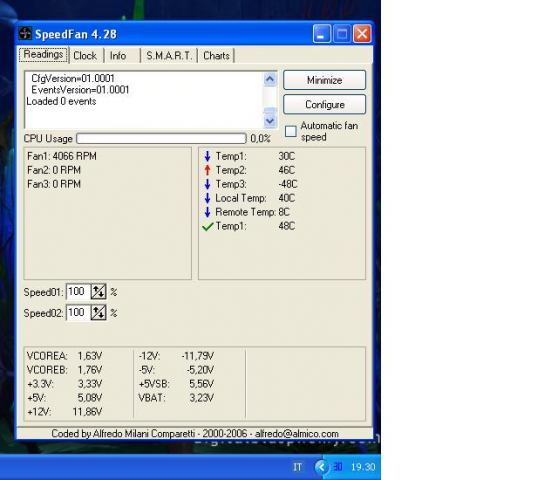
Task: Click the +5VSB 5,56V reading
Action: coord(176,384)
